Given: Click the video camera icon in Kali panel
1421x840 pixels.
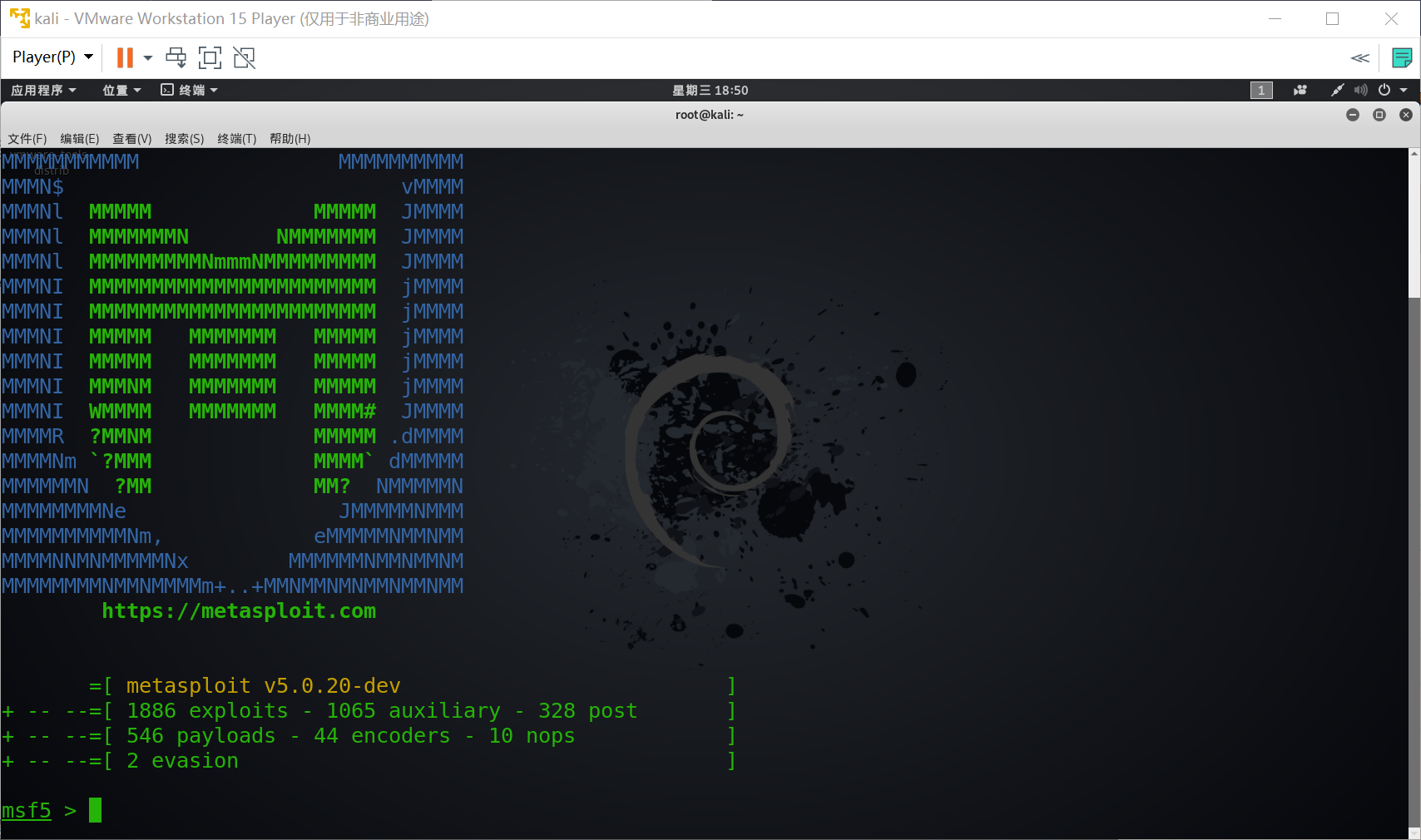Looking at the screenshot, I should pyautogui.click(x=1300, y=90).
